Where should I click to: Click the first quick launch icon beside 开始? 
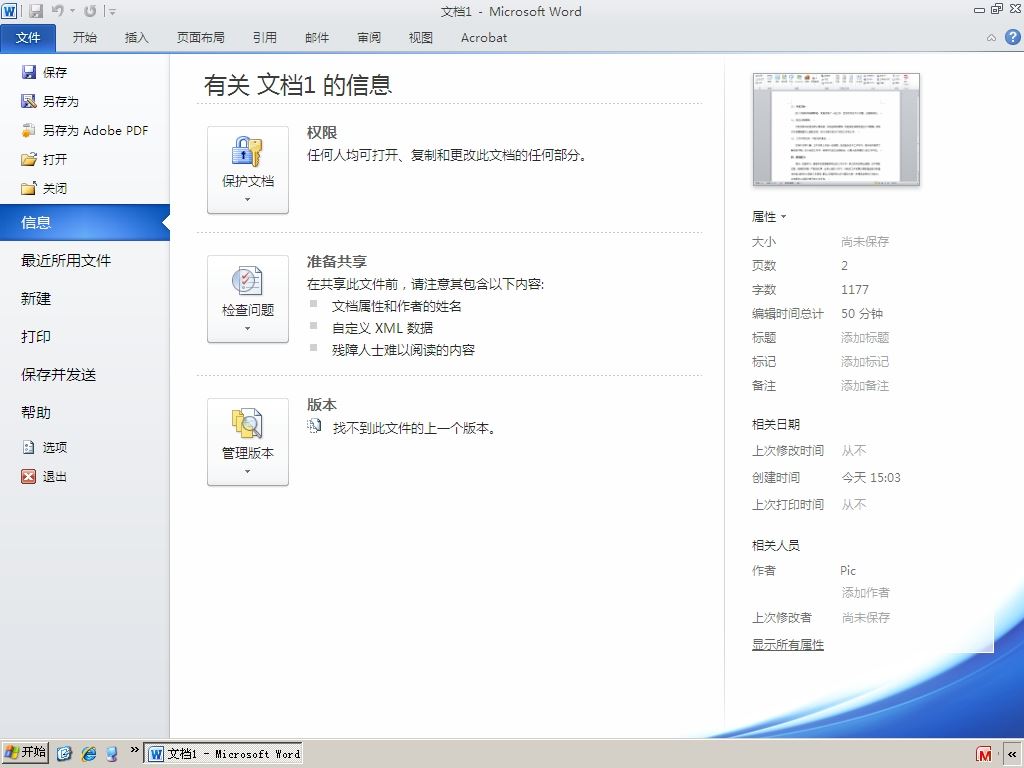point(64,754)
